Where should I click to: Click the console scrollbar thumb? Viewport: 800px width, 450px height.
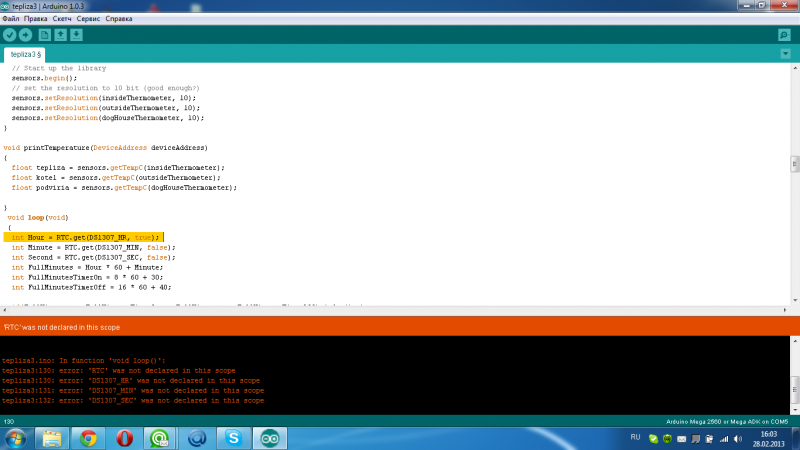[794, 389]
